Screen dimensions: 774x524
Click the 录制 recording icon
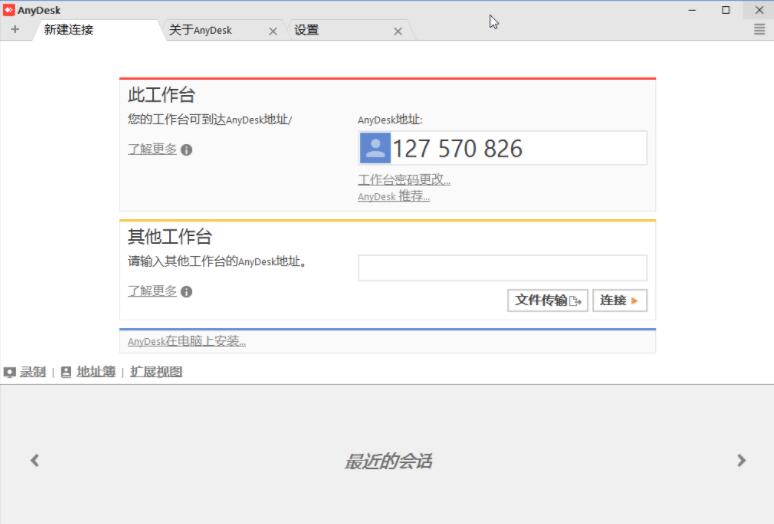click(x=9, y=372)
